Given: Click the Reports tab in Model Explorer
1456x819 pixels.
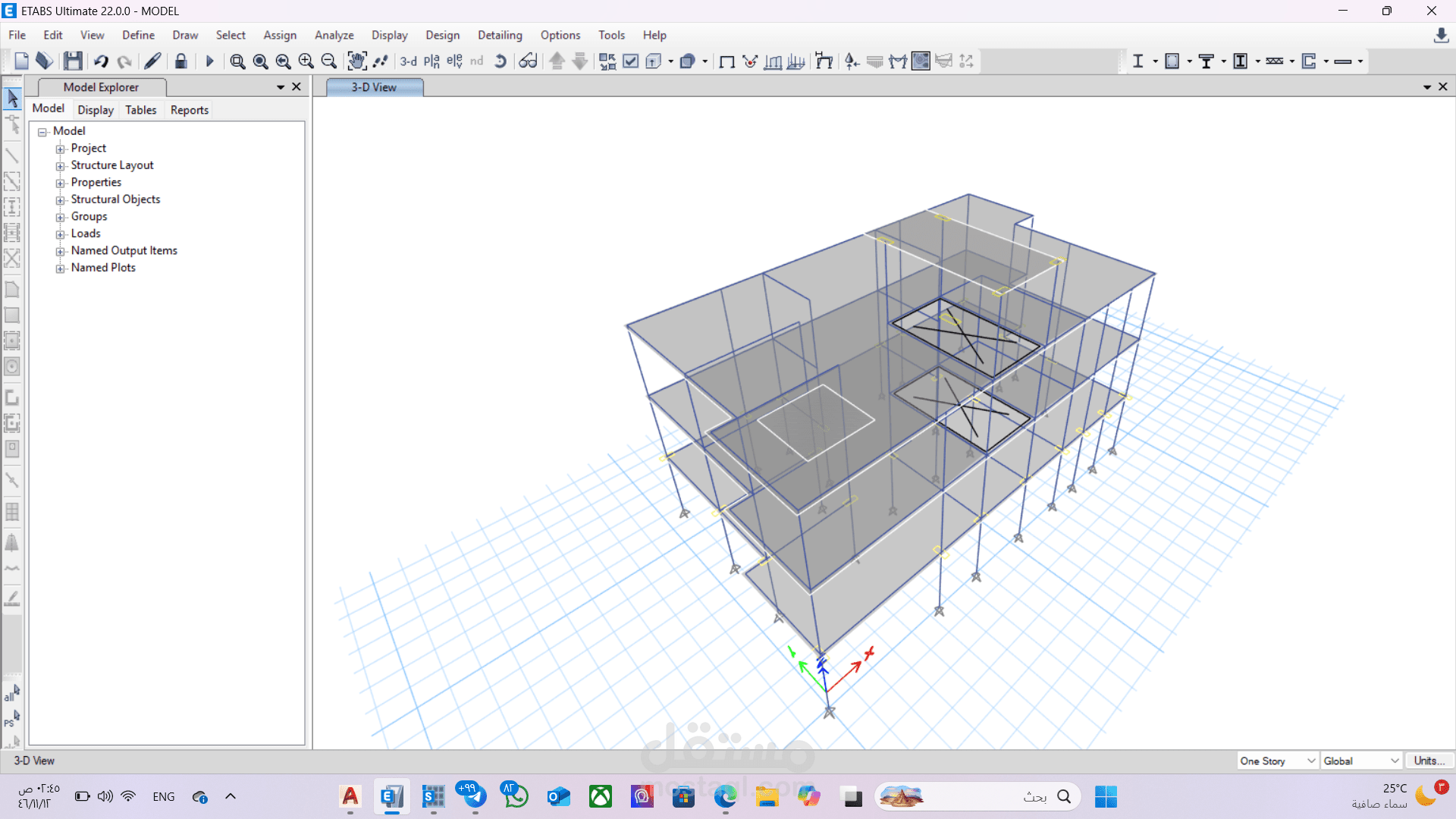Looking at the screenshot, I should (189, 110).
